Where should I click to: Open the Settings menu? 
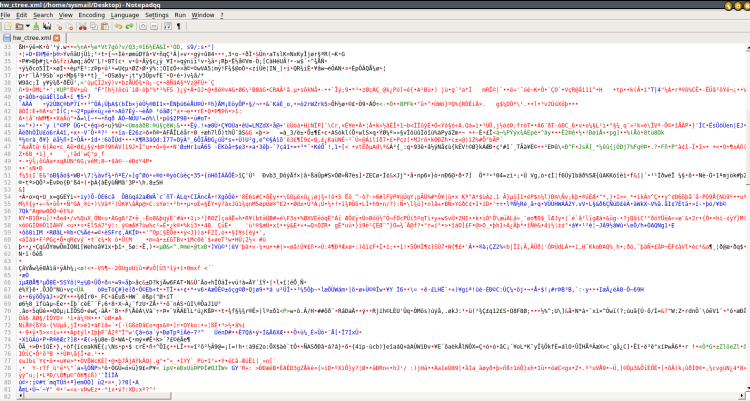coord(157,15)
